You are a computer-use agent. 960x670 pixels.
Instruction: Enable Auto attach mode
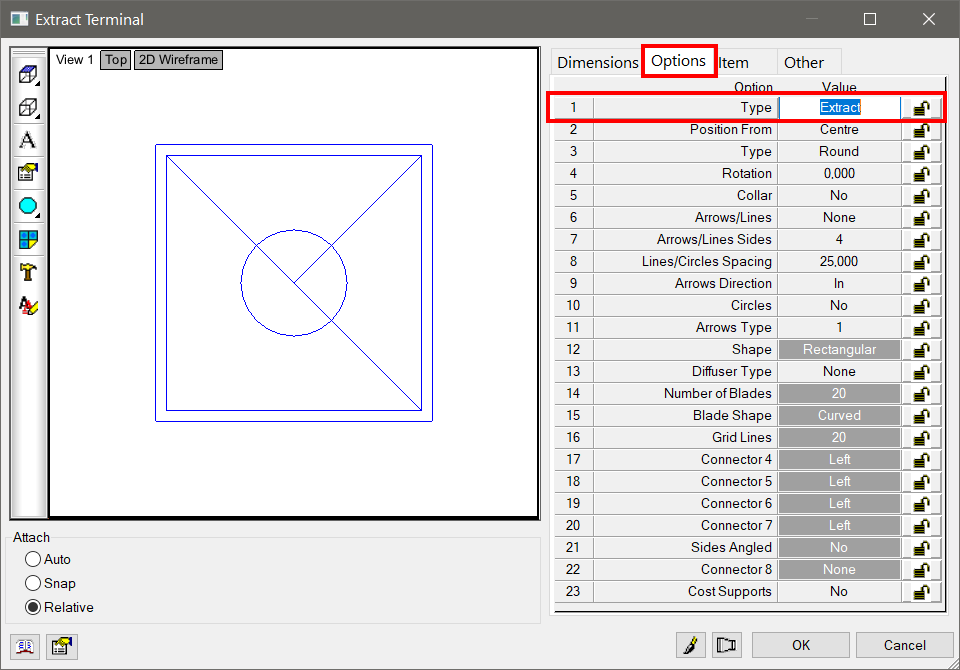pos(31,559)
